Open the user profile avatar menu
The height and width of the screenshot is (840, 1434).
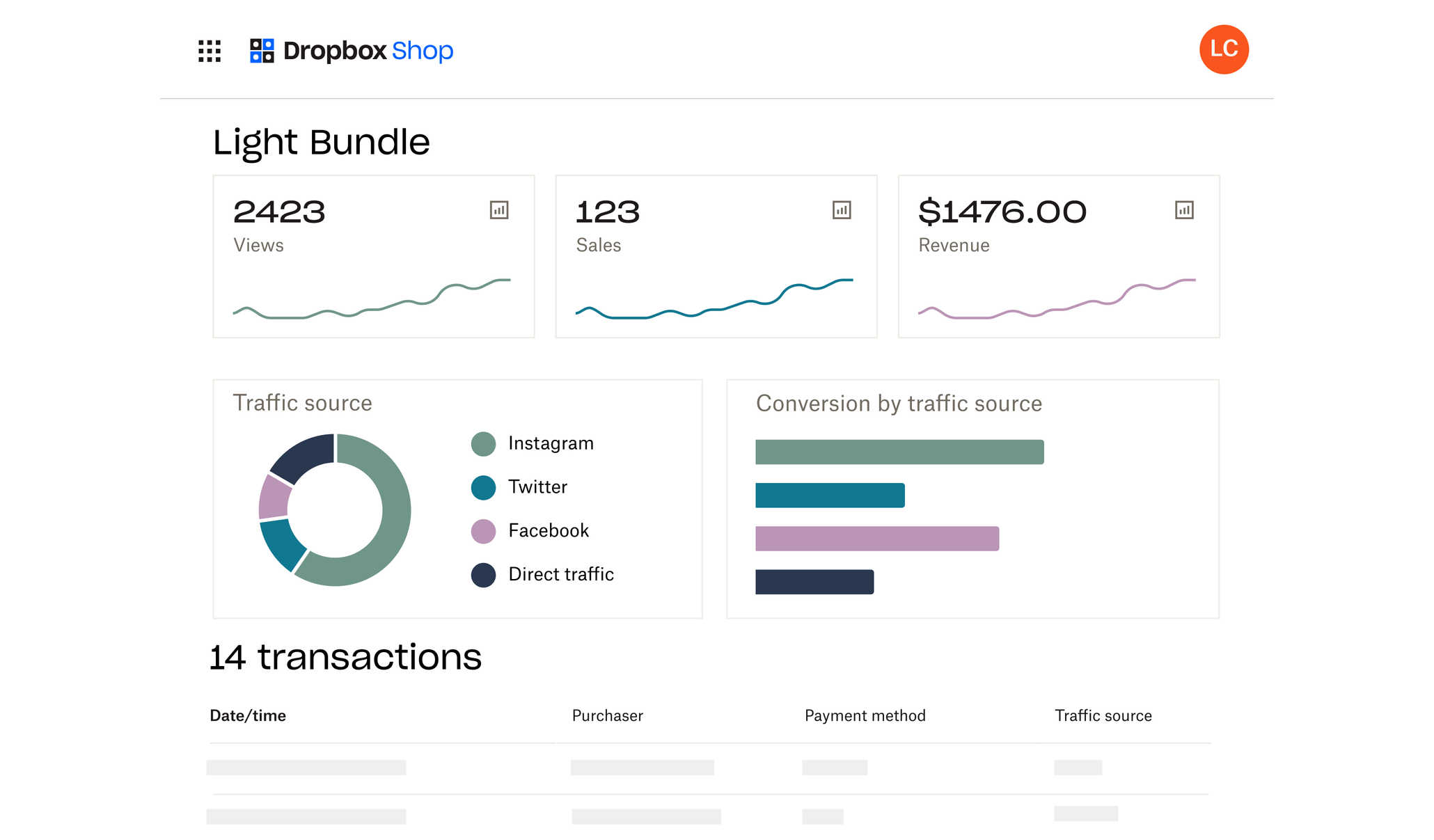(1225, 49)
